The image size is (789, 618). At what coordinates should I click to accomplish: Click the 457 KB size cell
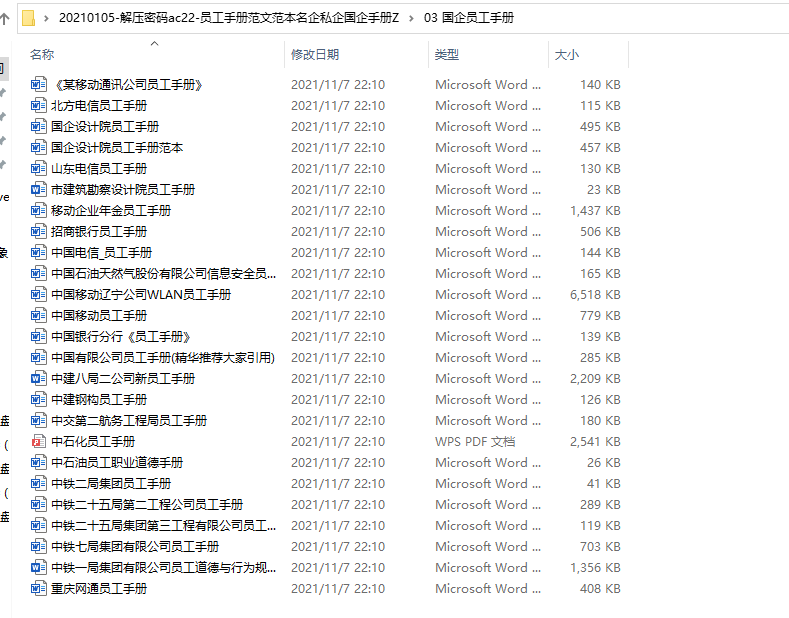coord(600,147)
